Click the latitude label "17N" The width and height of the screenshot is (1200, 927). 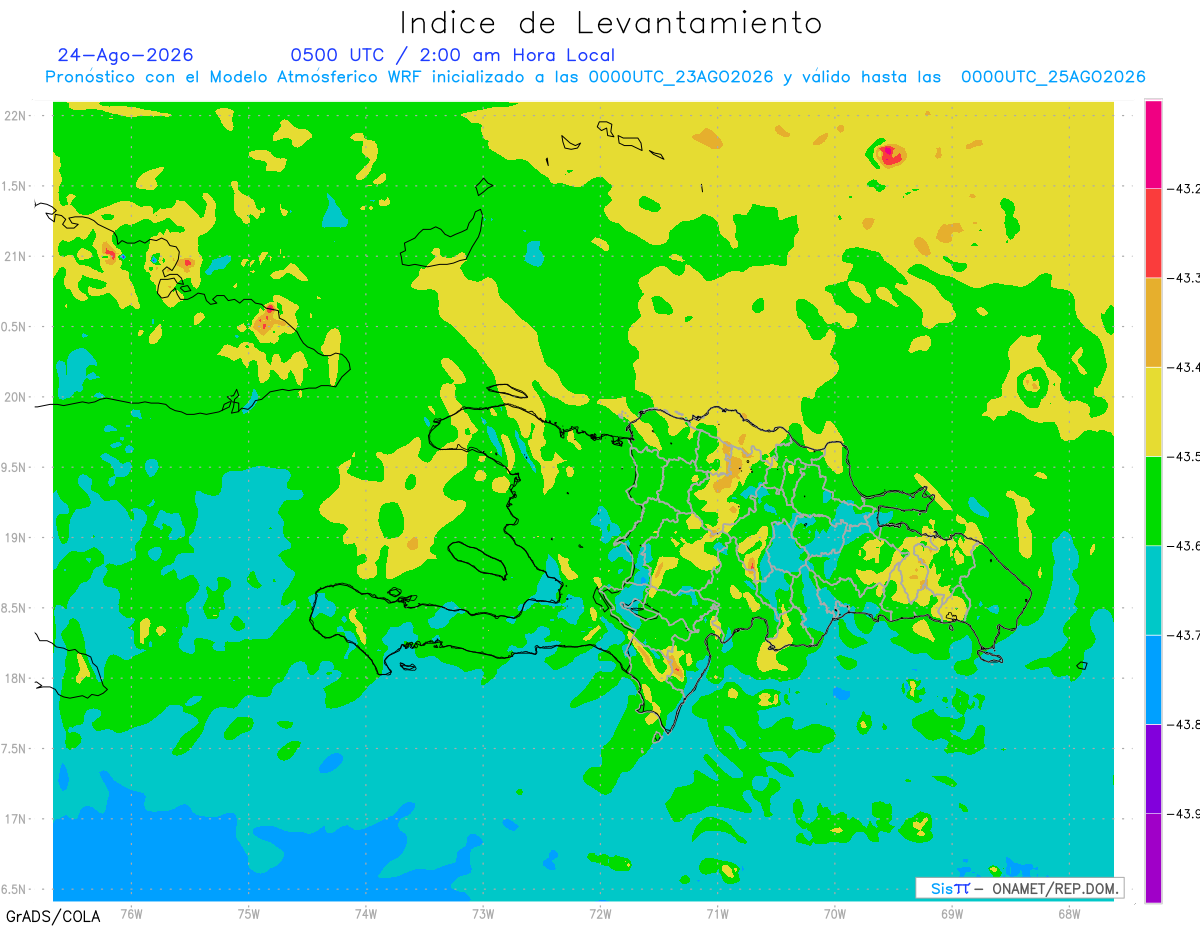tap(17, 819)
